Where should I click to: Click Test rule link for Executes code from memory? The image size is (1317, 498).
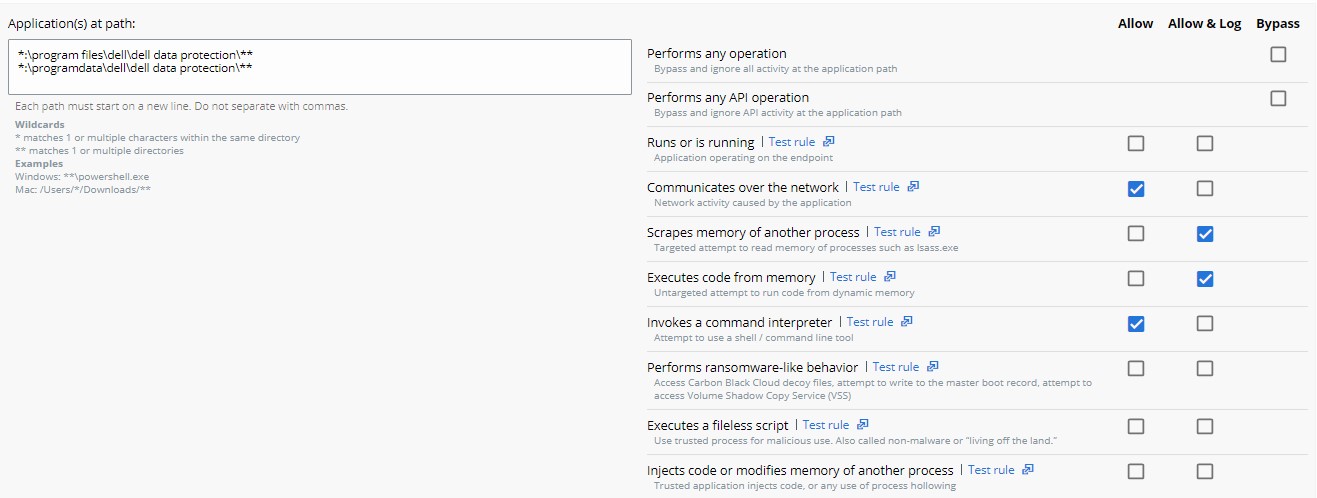pyautogui.click(x=853, y=277)
